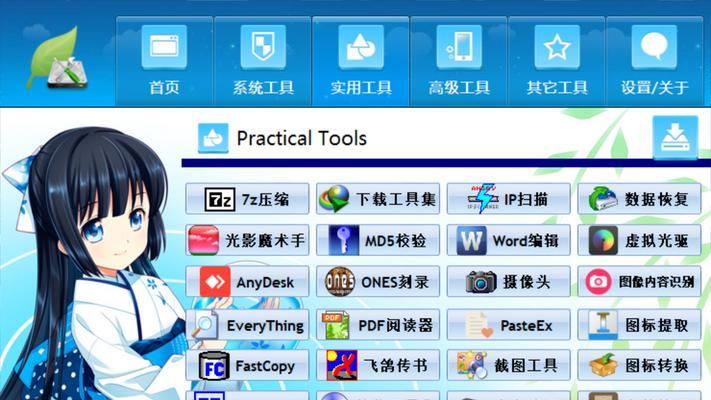Open 虚拟光驱 tool
The width and height of the screenshot is (711, 400).
(x=639, y=240)
